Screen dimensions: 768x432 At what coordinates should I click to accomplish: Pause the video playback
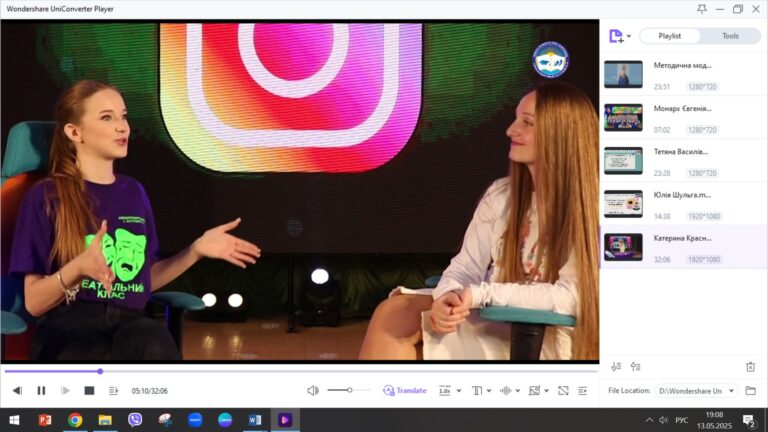(x=41, y=391)
